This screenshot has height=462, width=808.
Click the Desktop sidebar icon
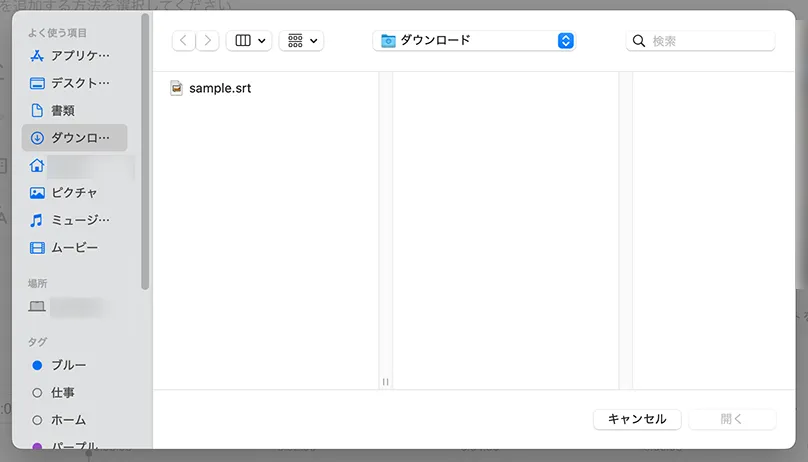coord(37,83)
